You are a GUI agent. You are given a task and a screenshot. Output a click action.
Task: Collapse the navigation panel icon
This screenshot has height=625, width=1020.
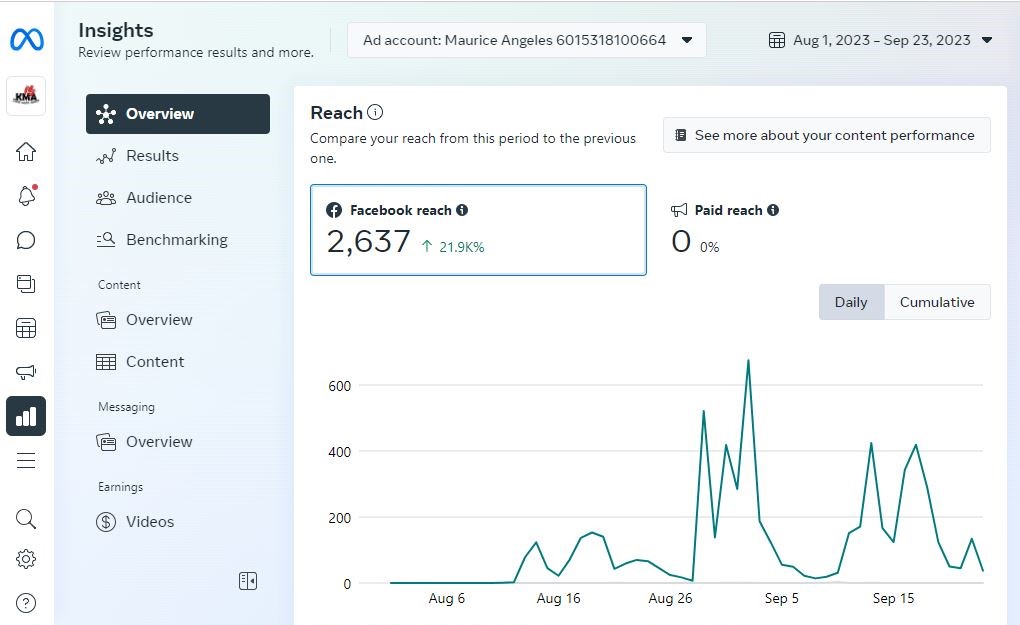point(248,581)
